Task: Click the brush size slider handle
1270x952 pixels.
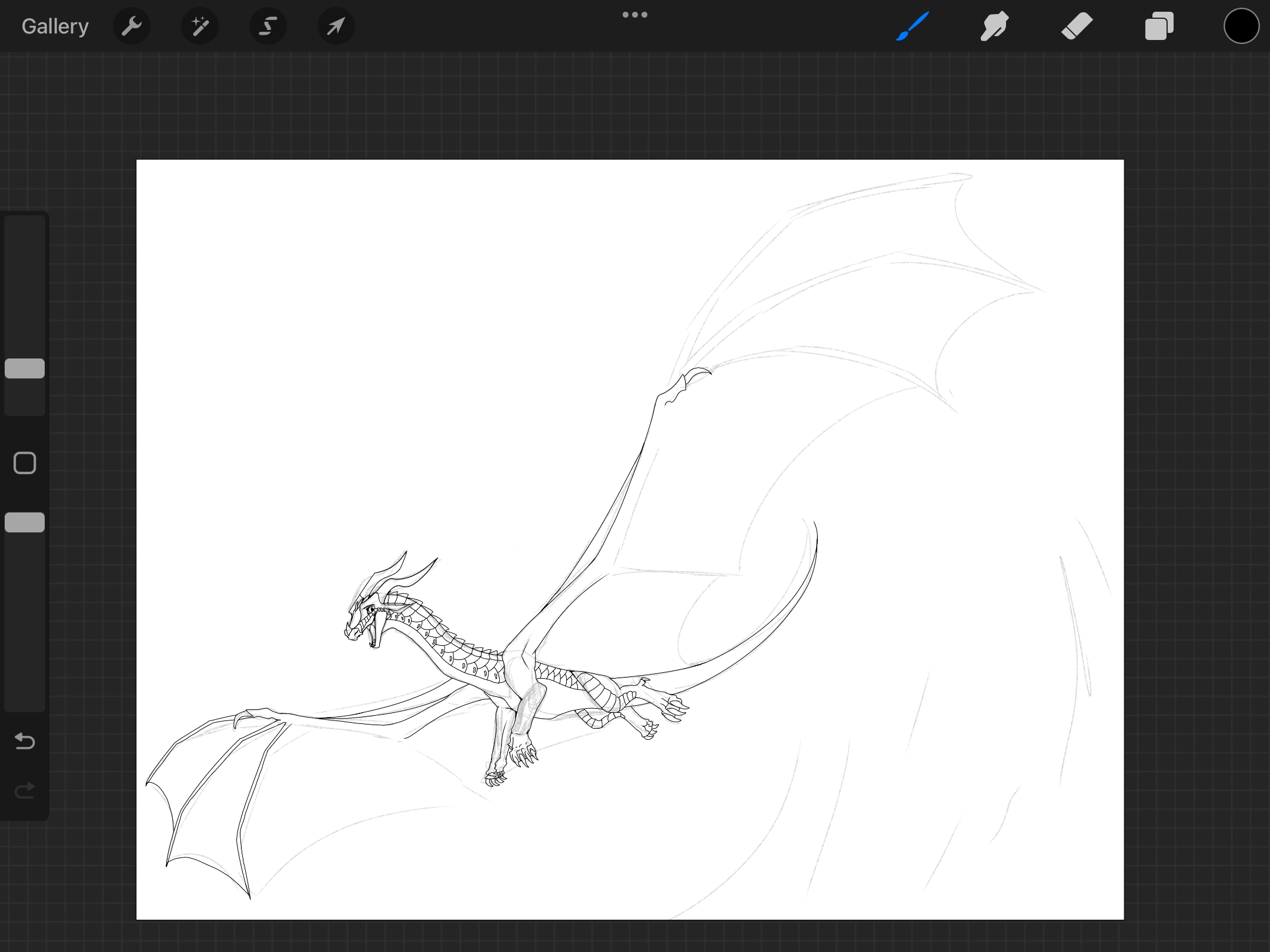Action: (x=25, y=368)
